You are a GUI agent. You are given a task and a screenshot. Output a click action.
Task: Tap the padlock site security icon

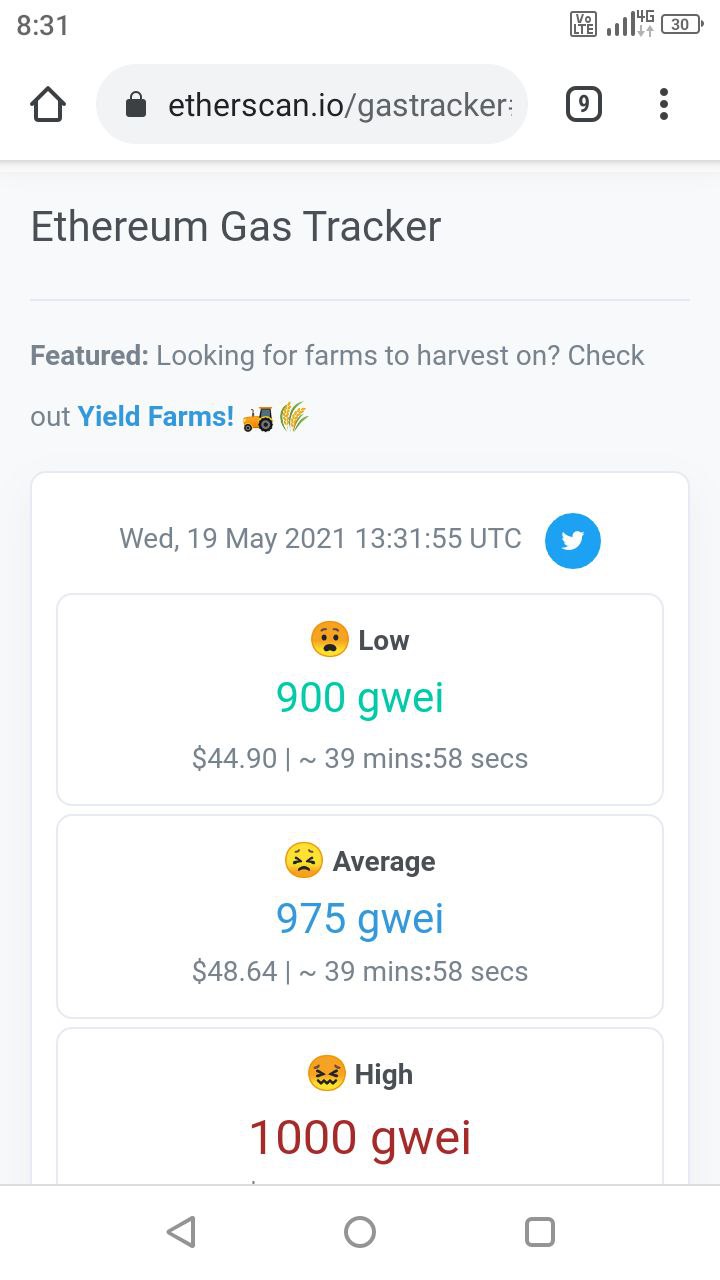(x=137, y=105)
